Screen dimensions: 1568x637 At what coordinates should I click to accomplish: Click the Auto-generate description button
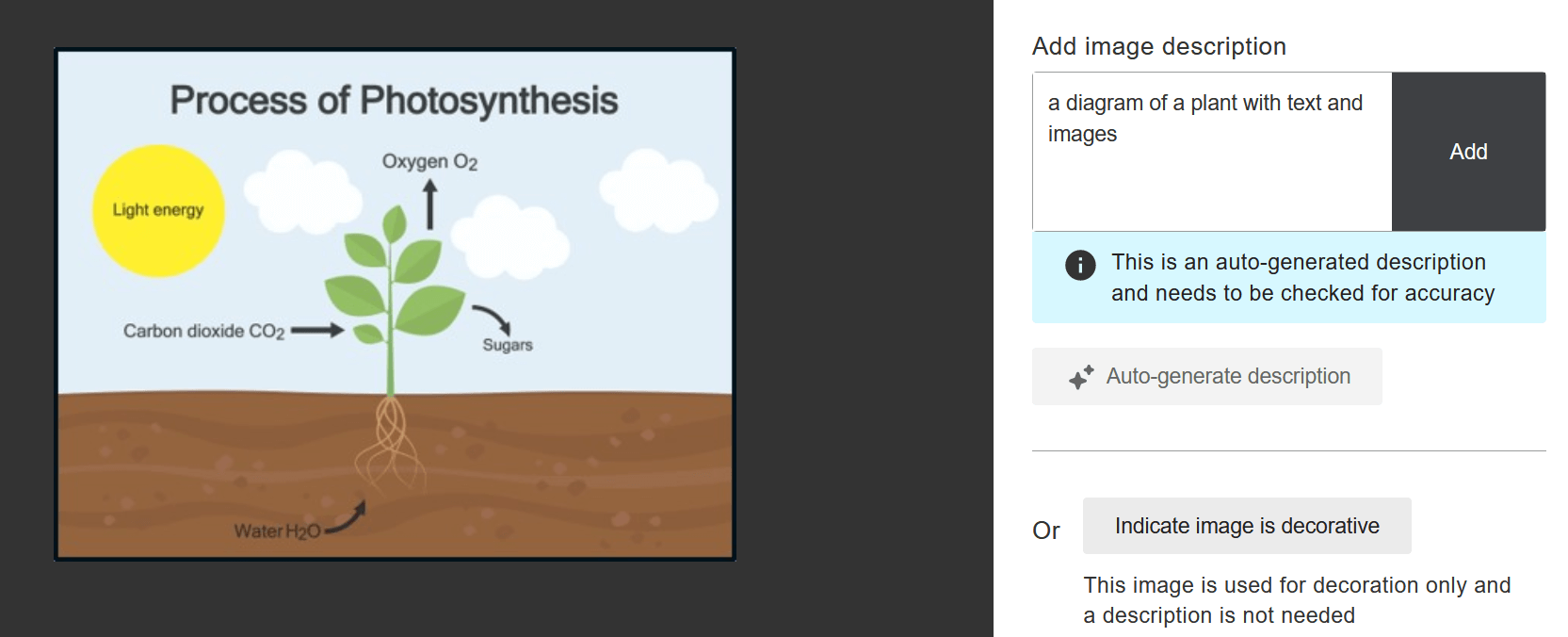pyautogui.click(x=1207, y=376)
